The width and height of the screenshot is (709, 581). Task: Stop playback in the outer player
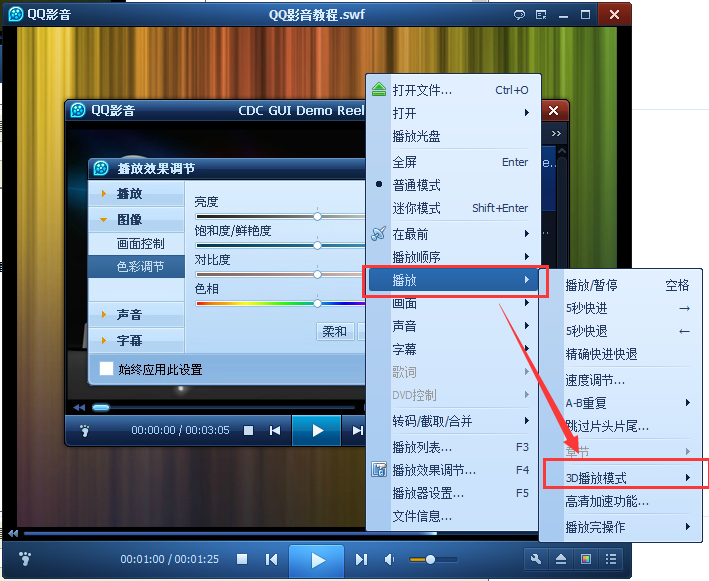click(242, 559)
